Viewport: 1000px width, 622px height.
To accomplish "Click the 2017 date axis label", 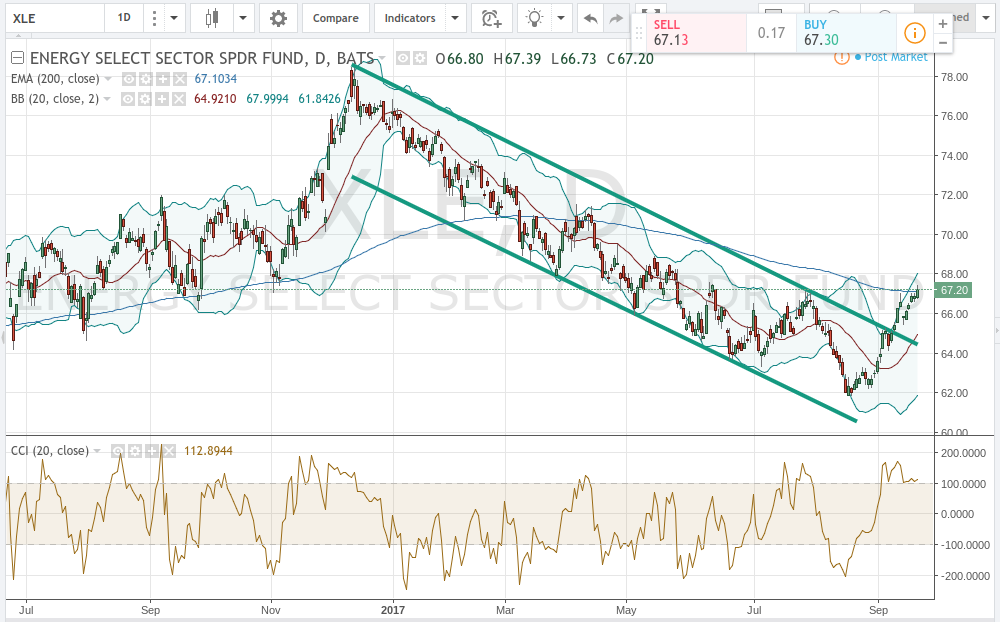I will click(393, 610).
